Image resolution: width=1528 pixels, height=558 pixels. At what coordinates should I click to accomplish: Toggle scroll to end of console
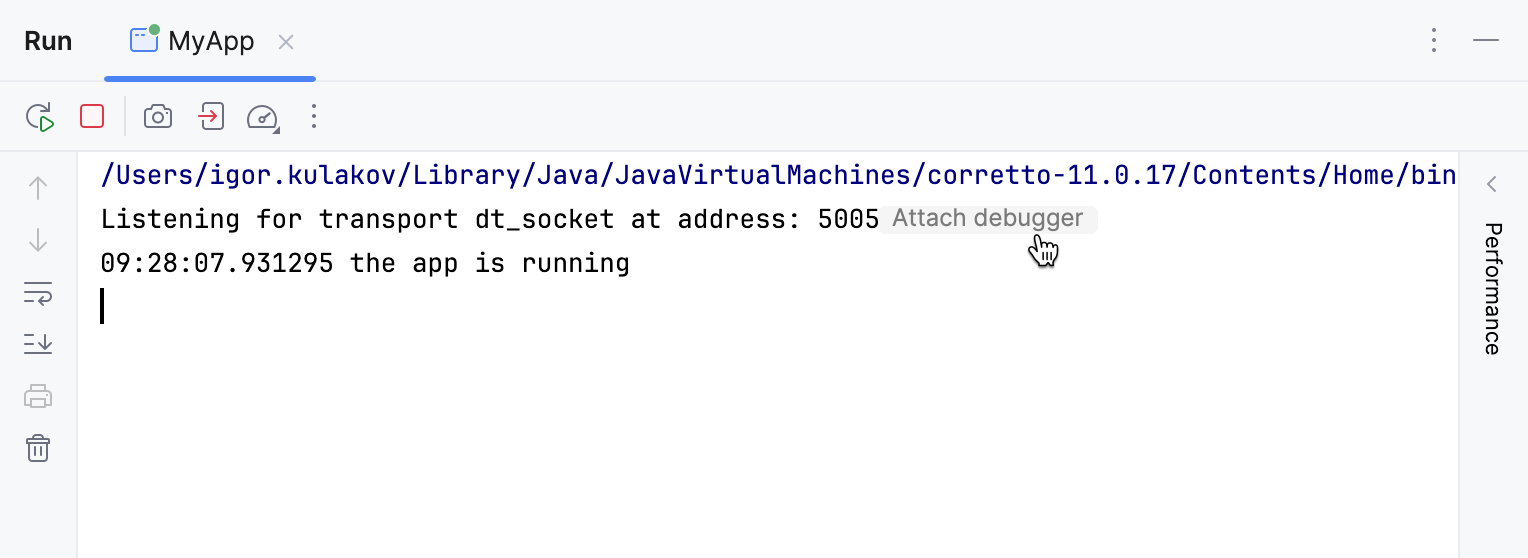click(38, 344)
